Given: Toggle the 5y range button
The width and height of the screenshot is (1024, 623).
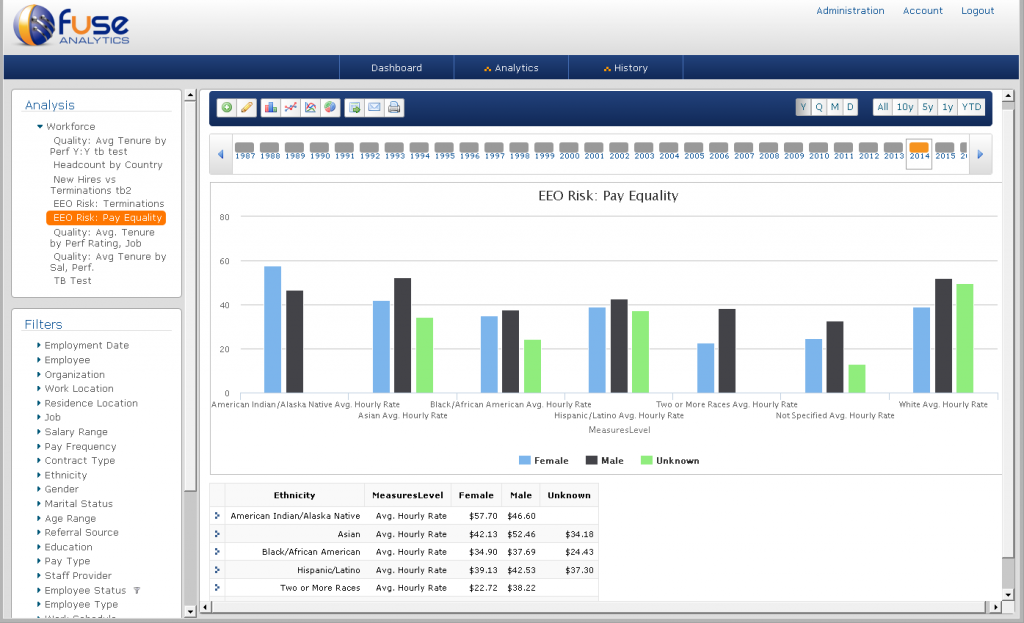Looking at the screenshot, I should [x=927, y=107].
